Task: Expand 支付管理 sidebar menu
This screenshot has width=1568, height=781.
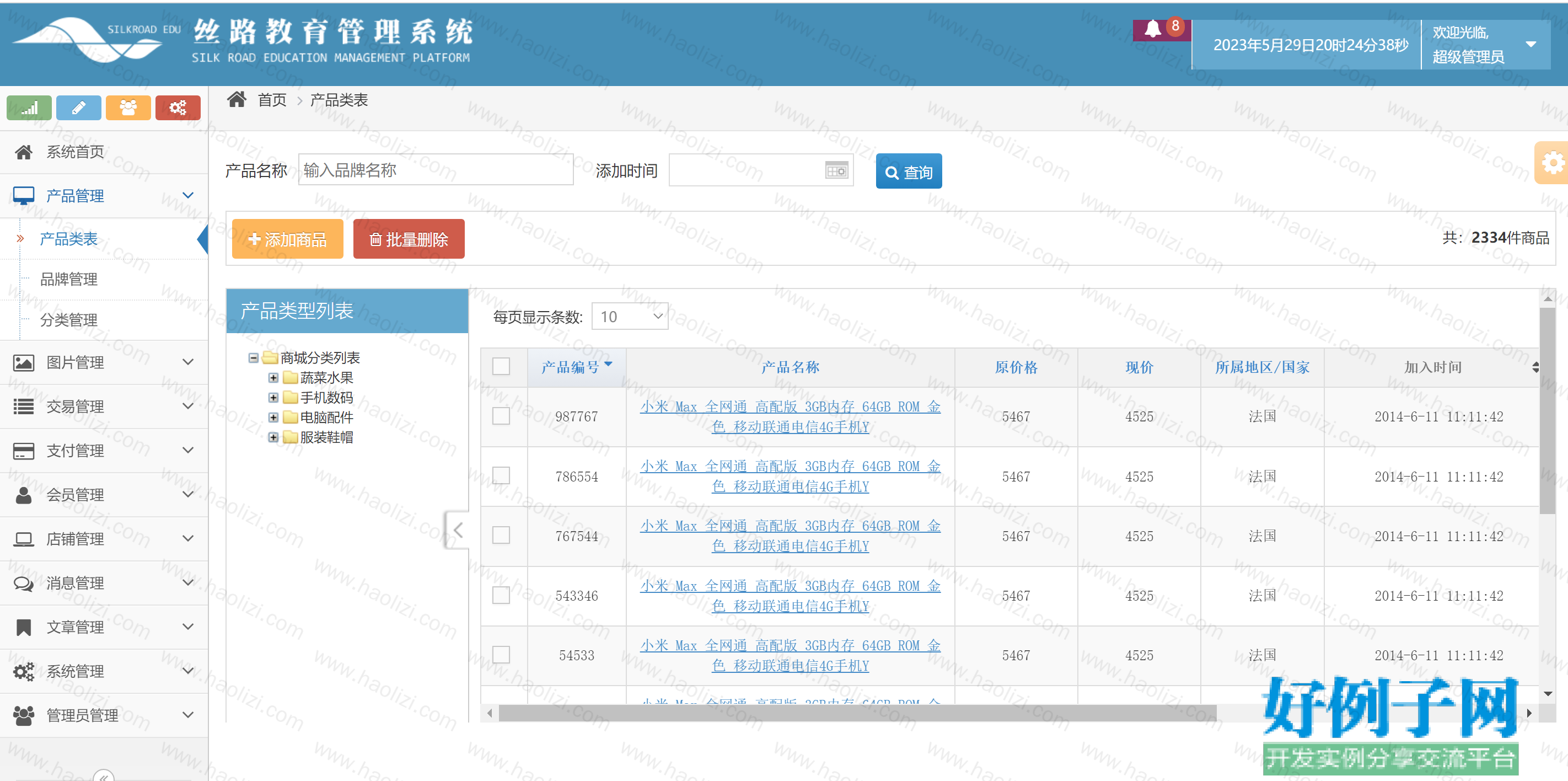Action: 104,451
